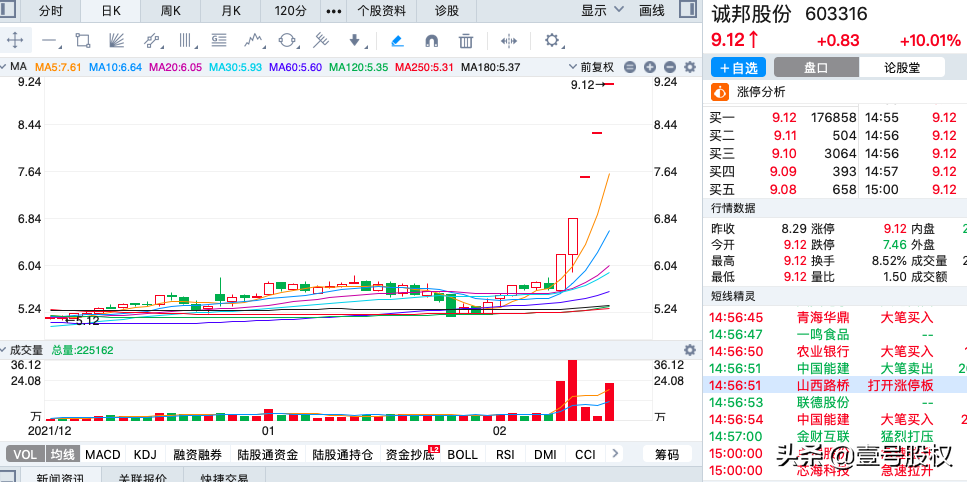Select the horizontal line drawing tool

click(50, 41)
